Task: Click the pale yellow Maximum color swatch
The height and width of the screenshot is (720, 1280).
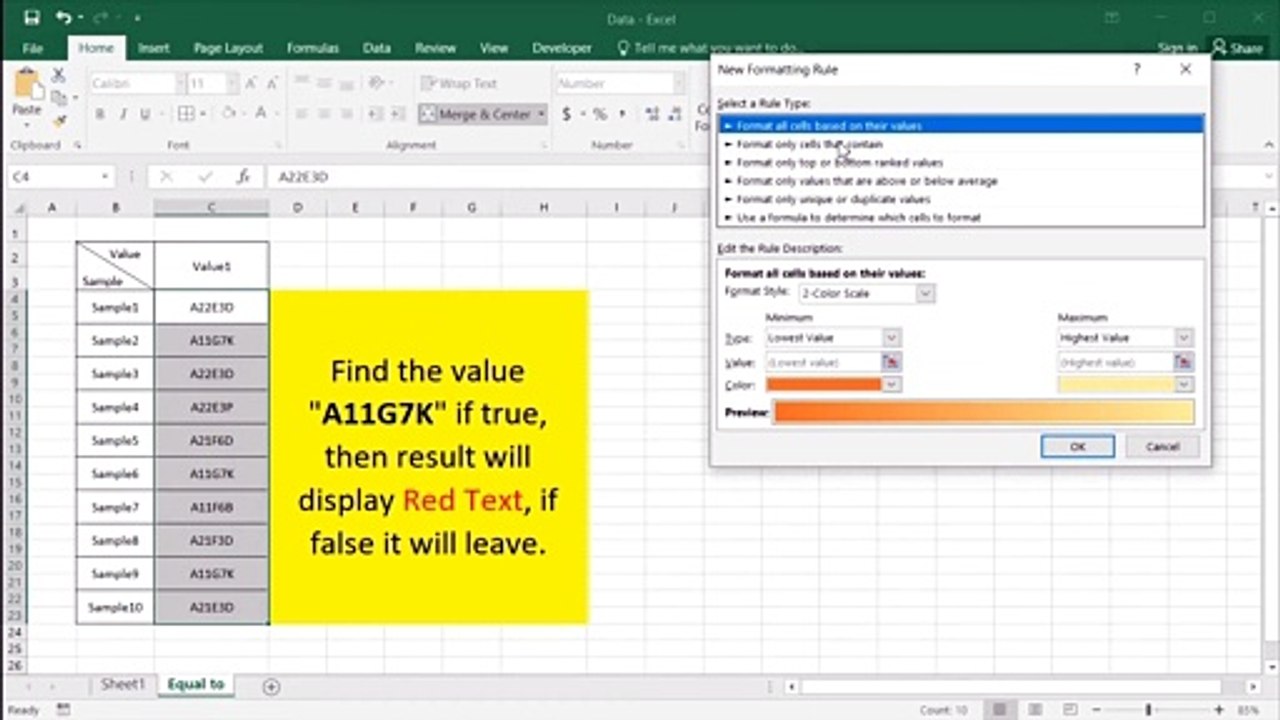Action: (1116, 384)
